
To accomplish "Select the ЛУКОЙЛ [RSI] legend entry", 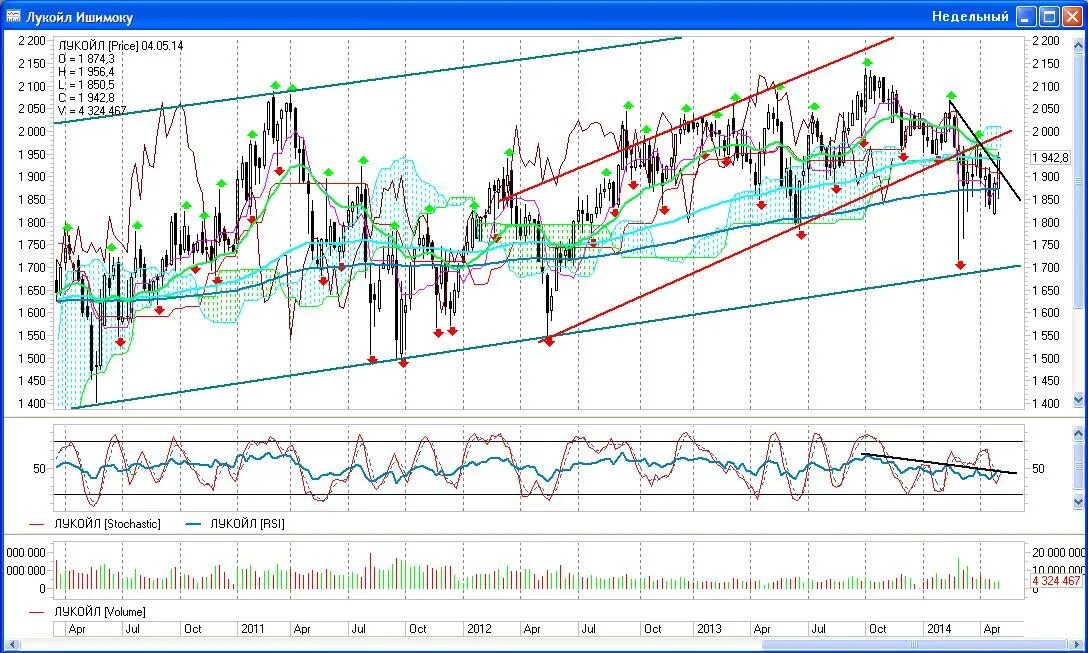I will coord(235,524).
